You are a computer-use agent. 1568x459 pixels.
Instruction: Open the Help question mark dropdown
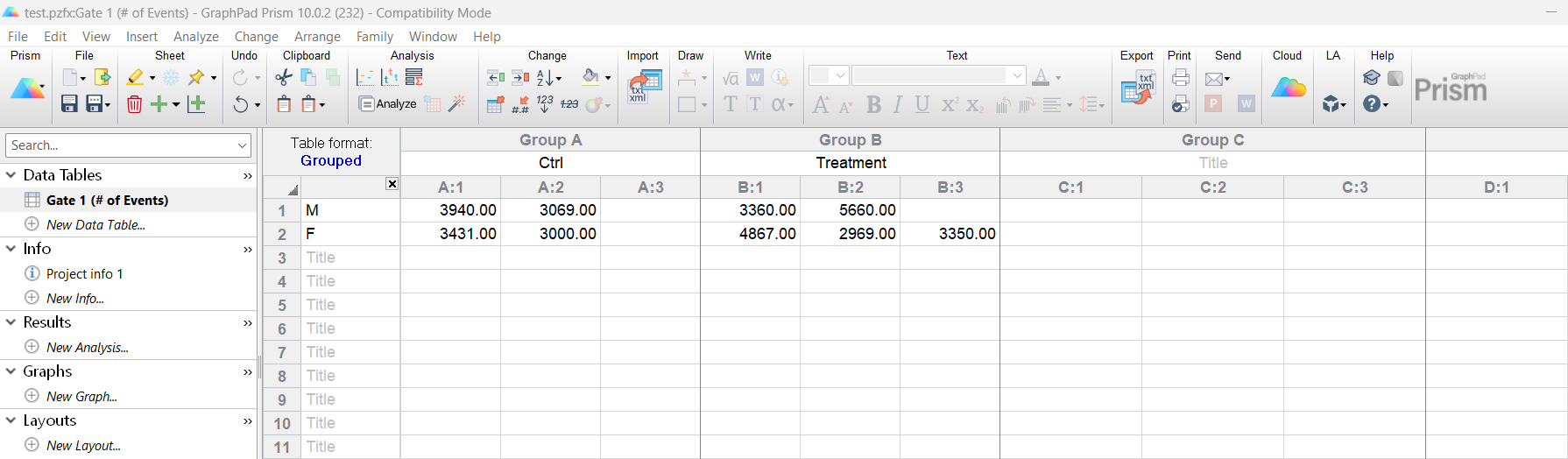(1375, 104)
